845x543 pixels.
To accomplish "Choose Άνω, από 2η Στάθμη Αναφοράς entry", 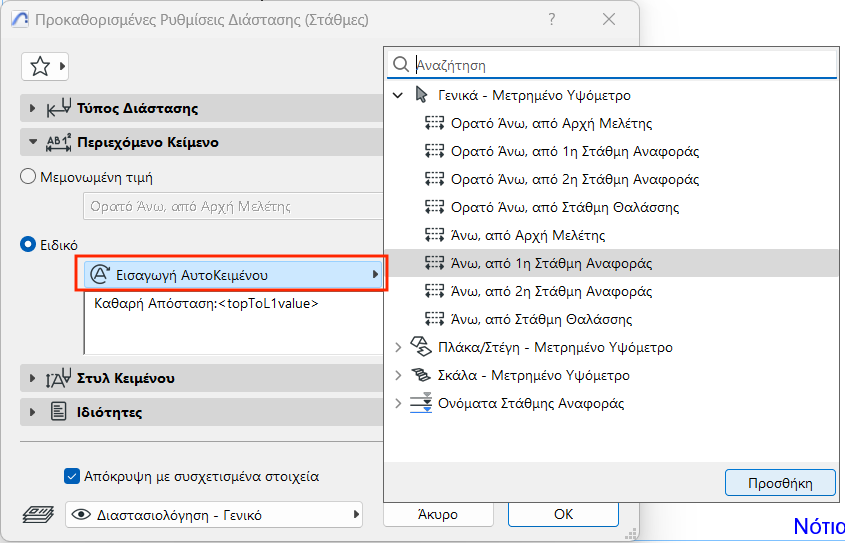I will [x=612, y=291].
